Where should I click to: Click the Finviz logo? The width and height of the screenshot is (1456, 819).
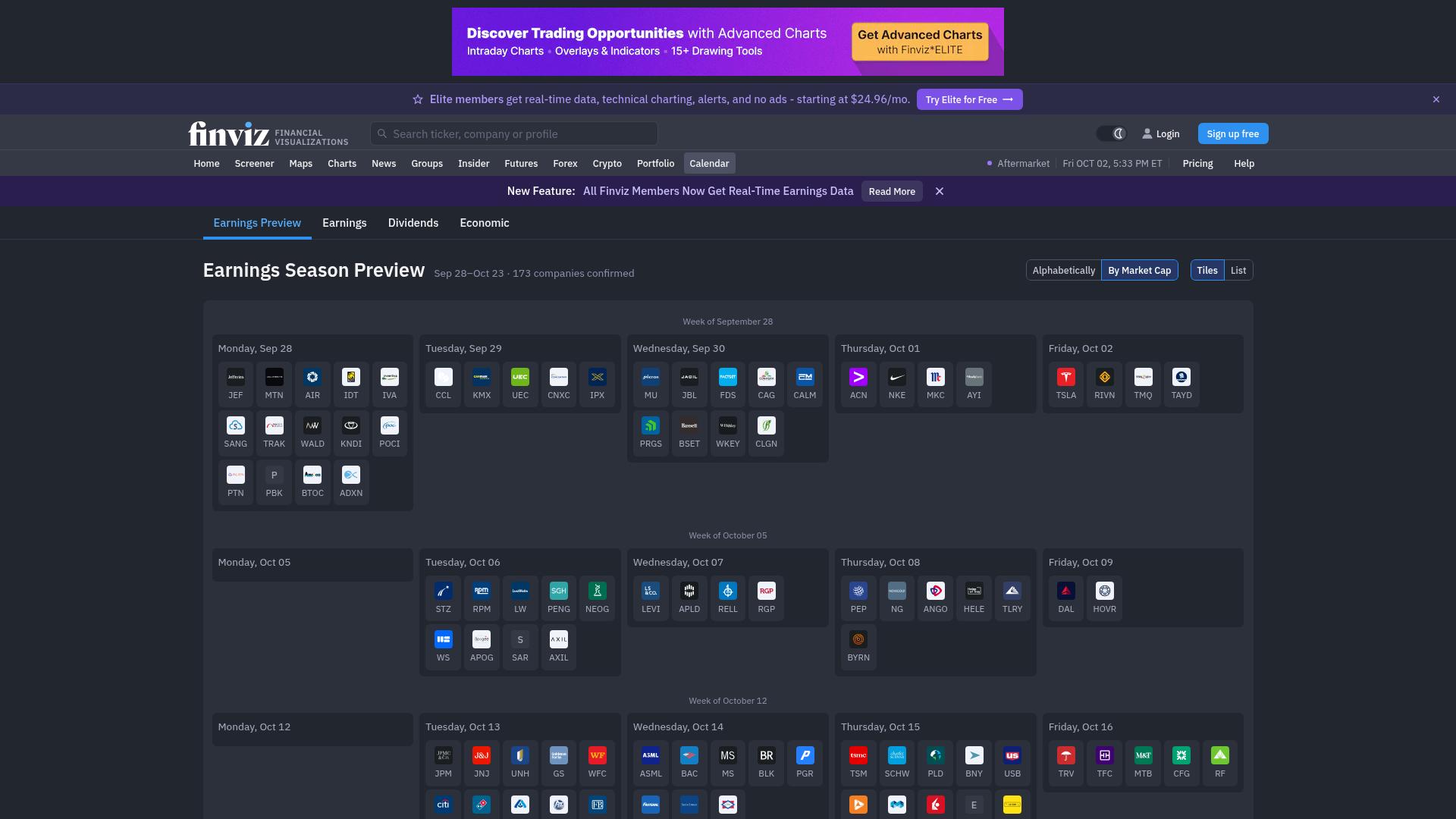[268, 133]
